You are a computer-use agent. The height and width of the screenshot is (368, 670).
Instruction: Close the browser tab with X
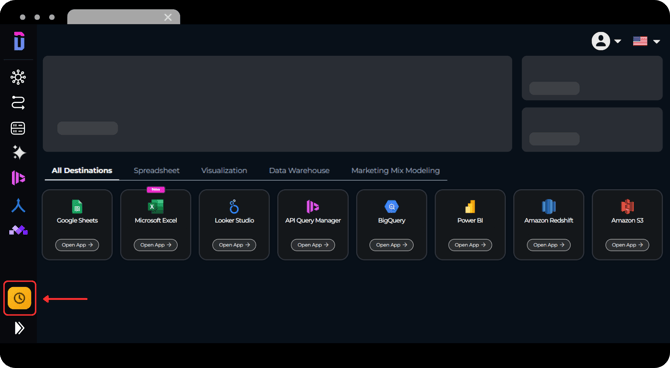[x=168, y=17]
